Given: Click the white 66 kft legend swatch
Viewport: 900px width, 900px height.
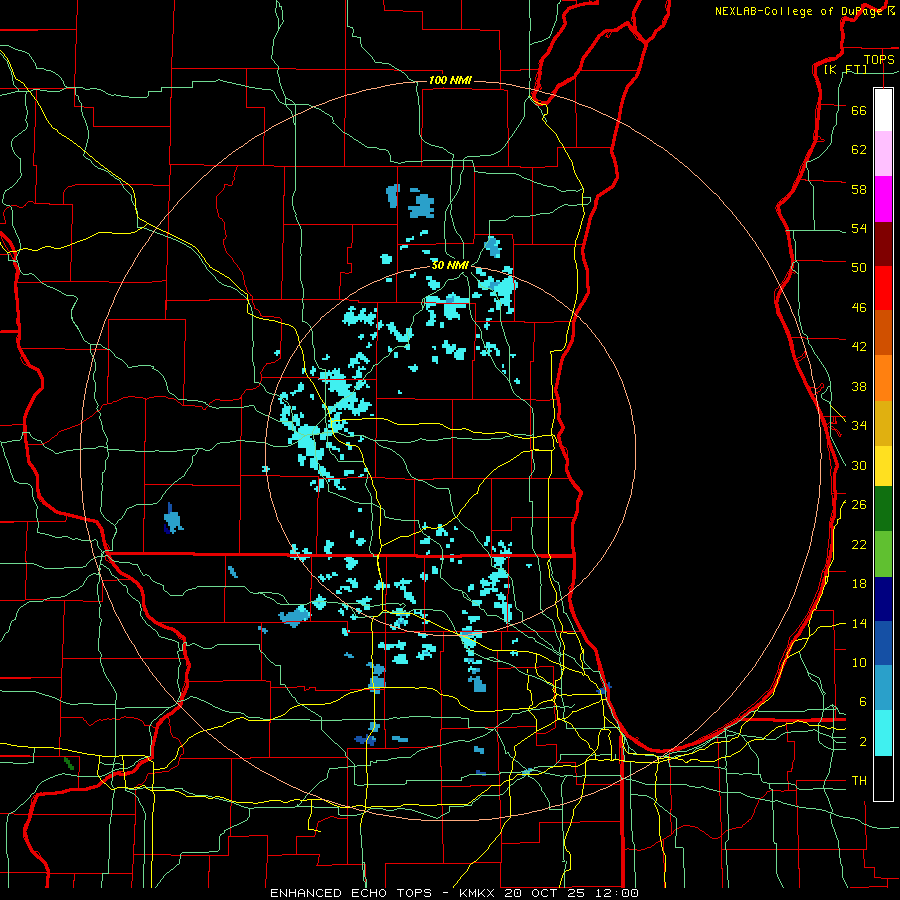Looking at the screenshot, I should click(x=883, y=110).
